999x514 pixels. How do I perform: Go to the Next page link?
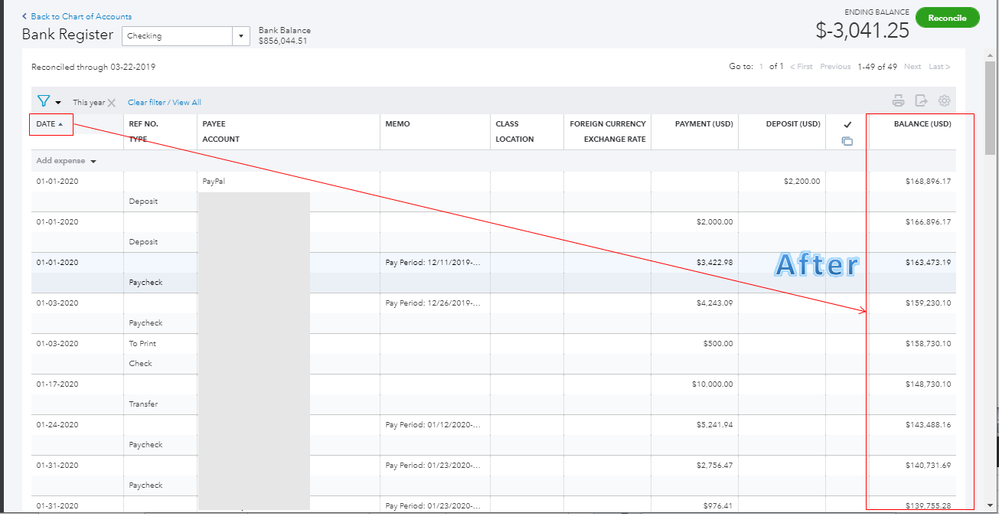pos(912,66)
